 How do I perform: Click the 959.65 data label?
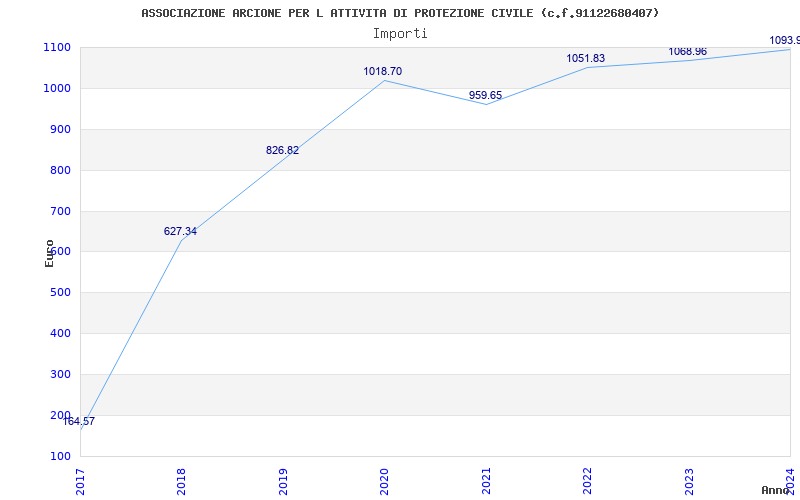pyautogui.click(x=485, y=95)
